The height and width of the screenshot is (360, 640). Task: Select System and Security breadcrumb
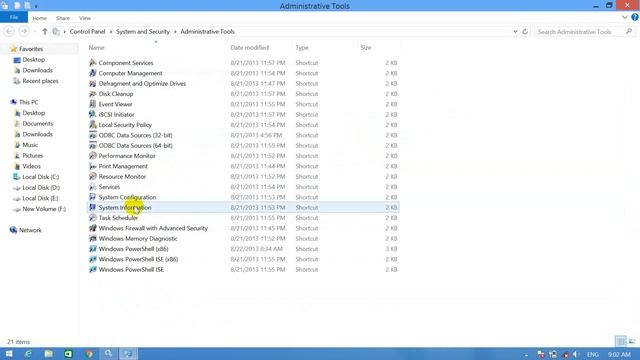pos(142,31)
